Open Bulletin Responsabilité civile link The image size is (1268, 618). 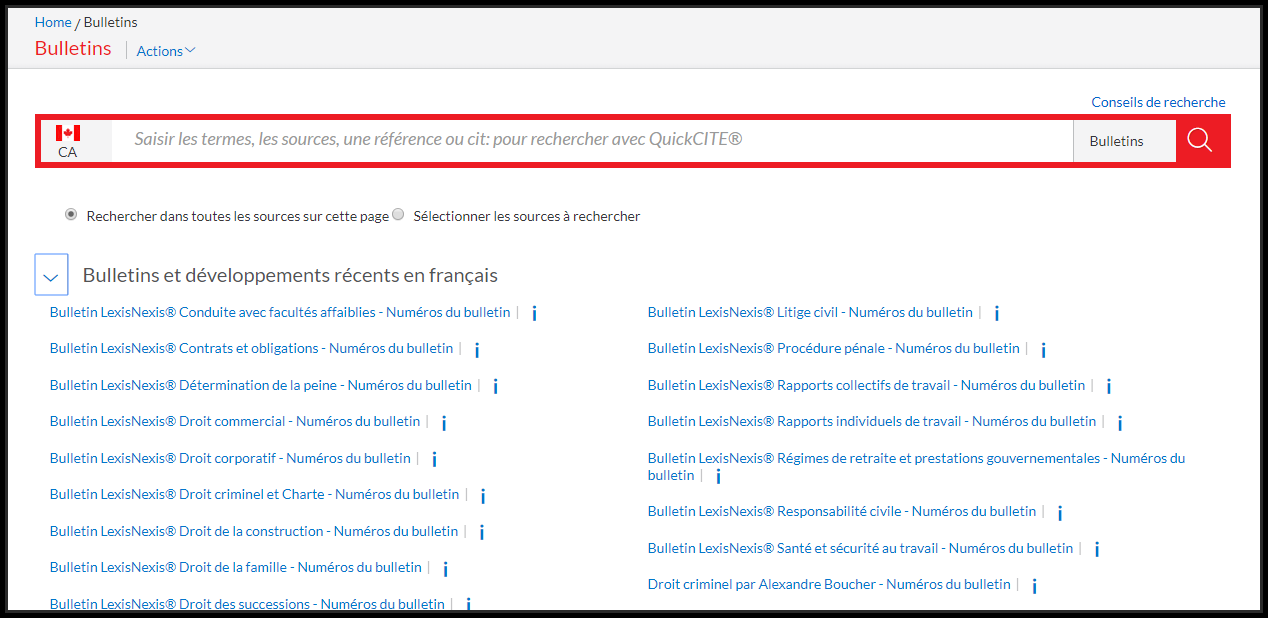(x=842, y=511)
